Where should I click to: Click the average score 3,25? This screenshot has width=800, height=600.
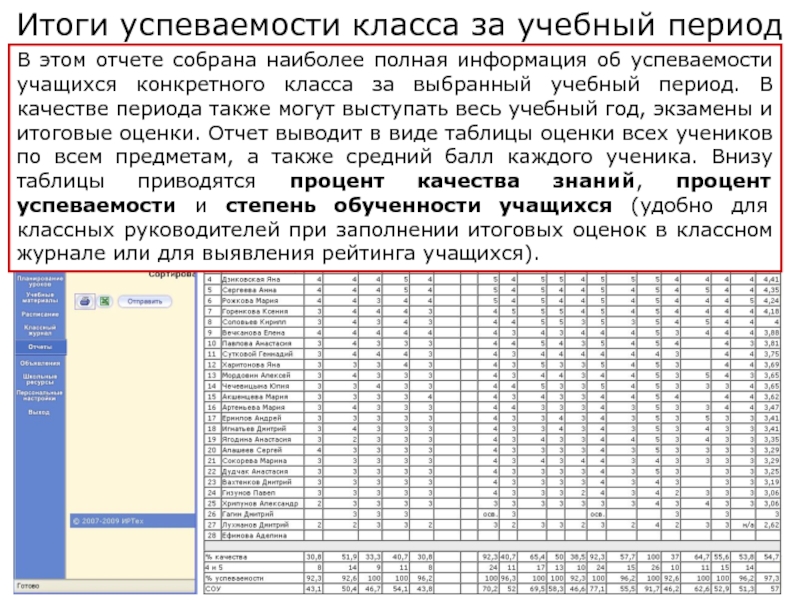[771, 471]
